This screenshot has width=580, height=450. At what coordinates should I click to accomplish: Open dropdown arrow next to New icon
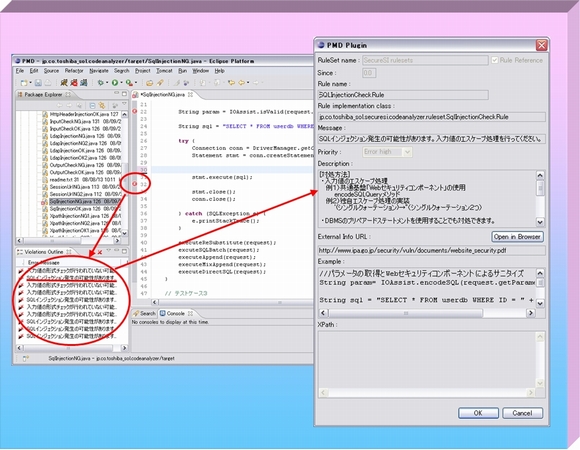coord(30,83)
